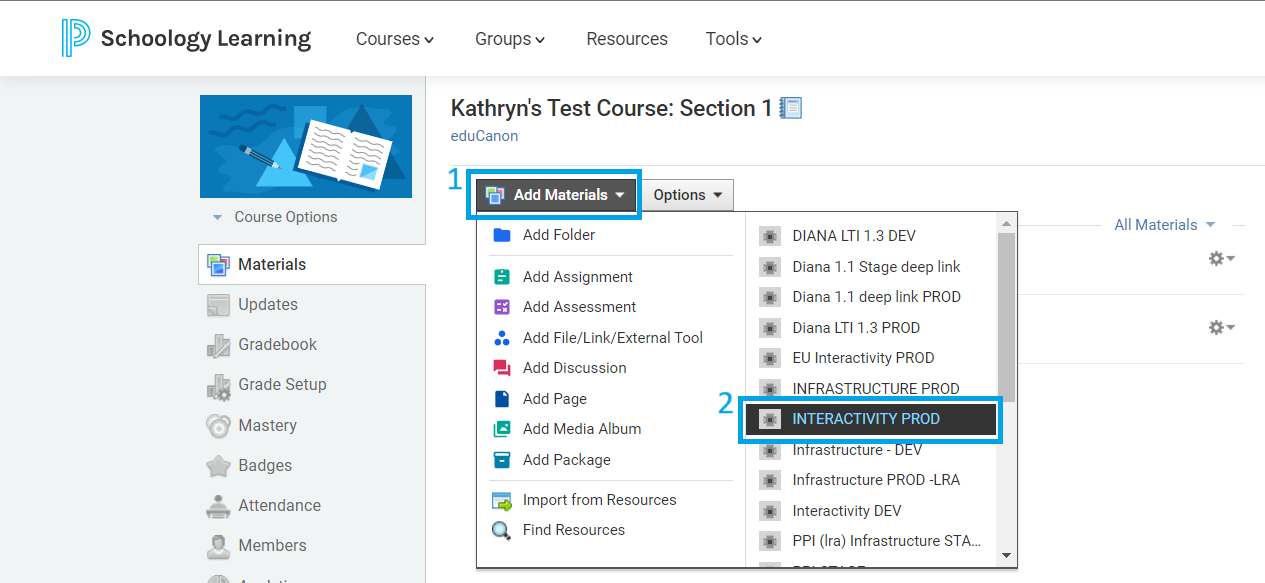
Task: Open the All Materials filter
Action: [x=1165, y=225]
